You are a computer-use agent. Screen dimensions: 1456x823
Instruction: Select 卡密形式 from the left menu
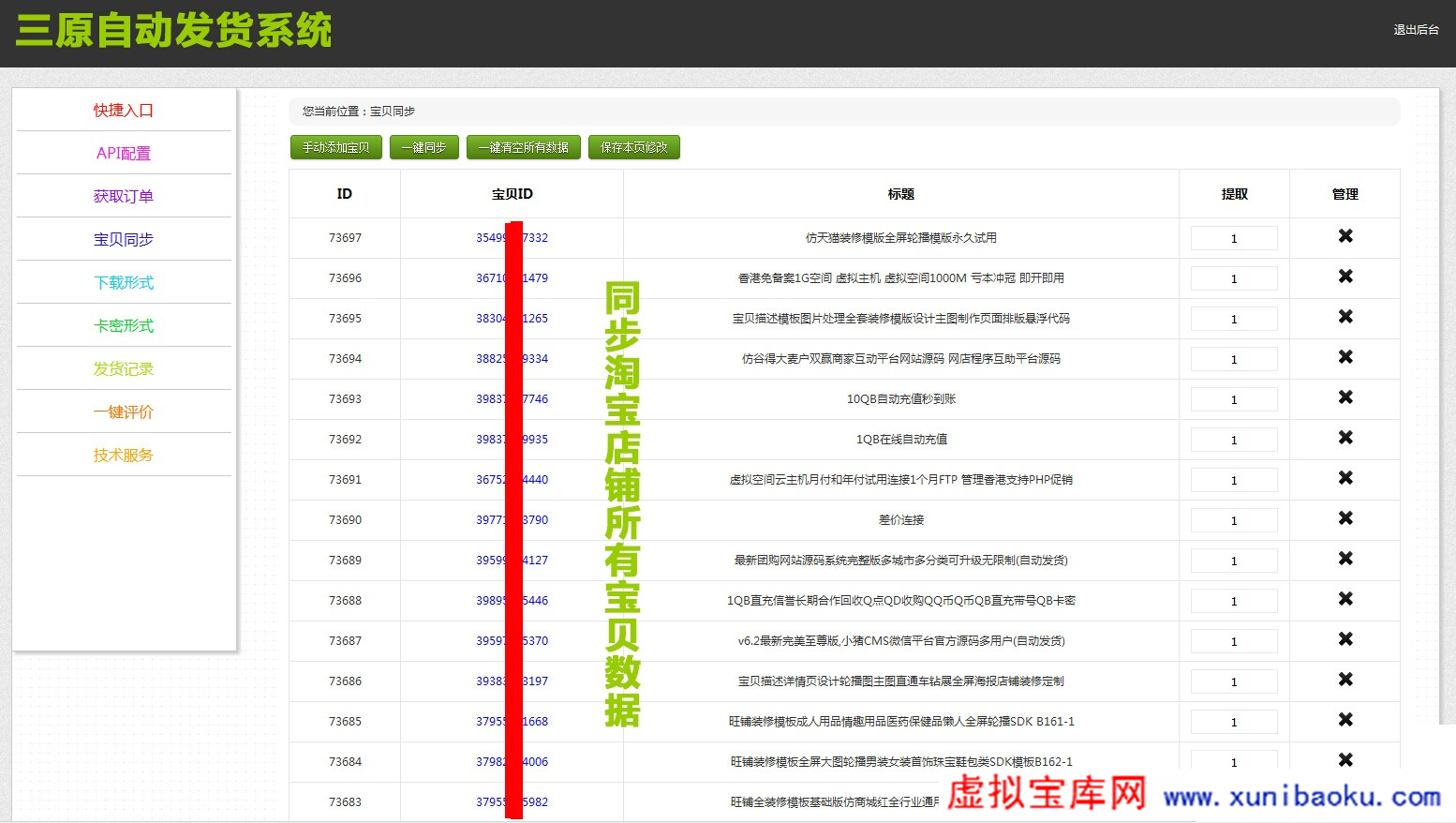pos(124,325)
